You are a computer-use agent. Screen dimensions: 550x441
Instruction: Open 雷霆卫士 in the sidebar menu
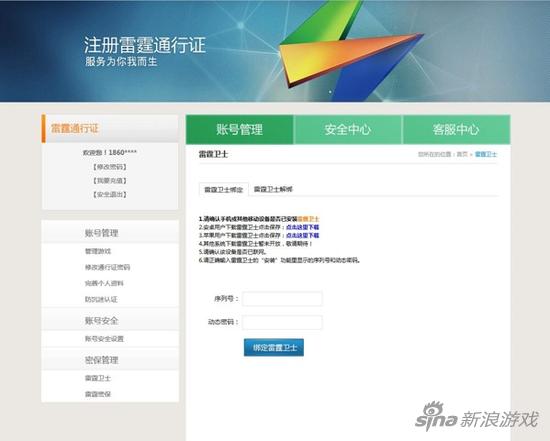[98, 378]
